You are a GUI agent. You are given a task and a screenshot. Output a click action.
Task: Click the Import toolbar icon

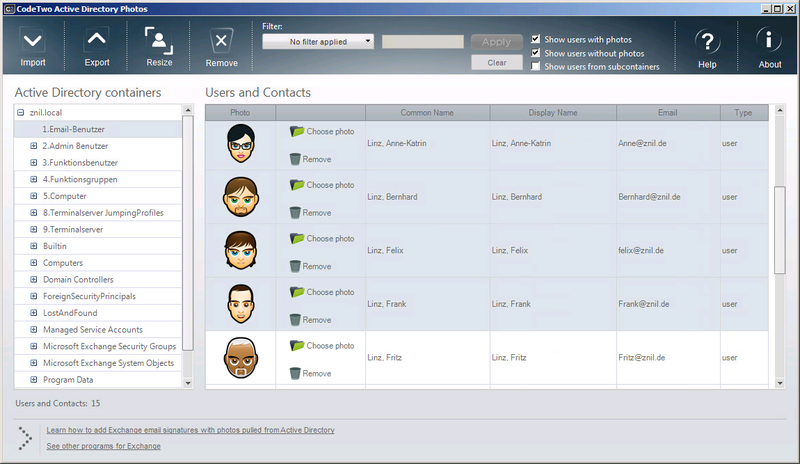(x=33, y=41)
